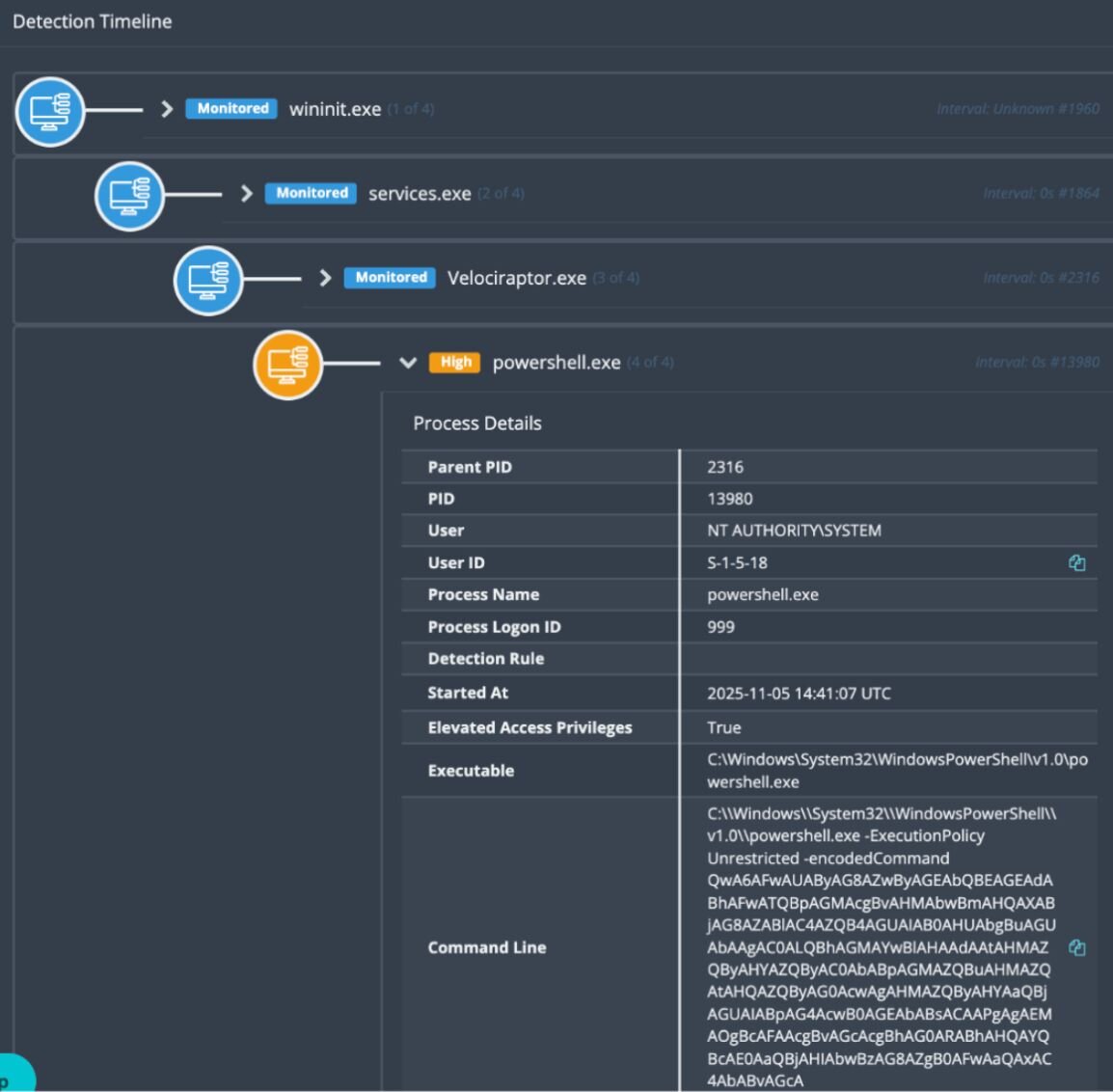Click the teal help bubble at bottom-left
Image resolution: width=1113 pixels, height=1092 pixels.
pyautogui.click(x=10, y=1078)
